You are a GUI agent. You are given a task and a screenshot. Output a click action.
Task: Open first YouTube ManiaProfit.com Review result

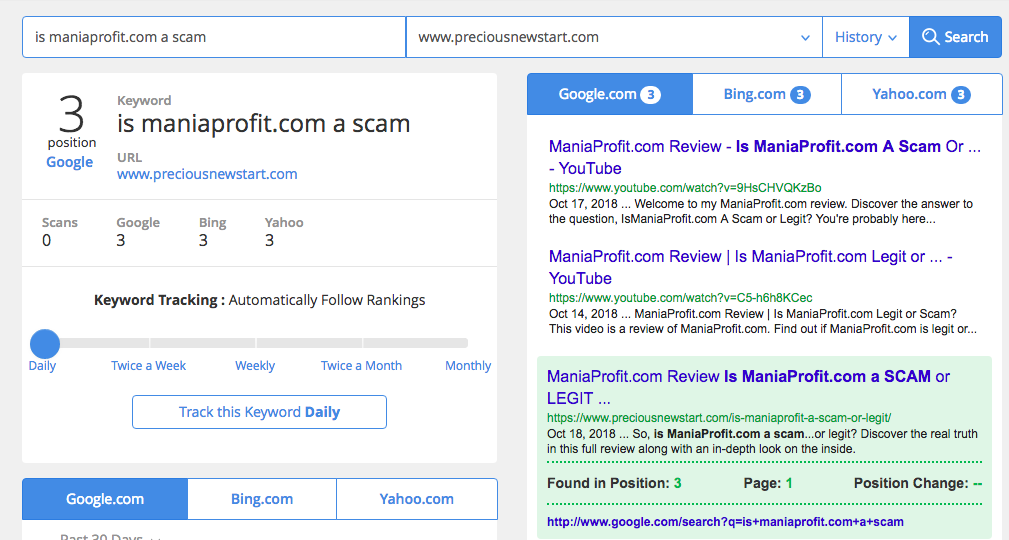pos(764,157)
